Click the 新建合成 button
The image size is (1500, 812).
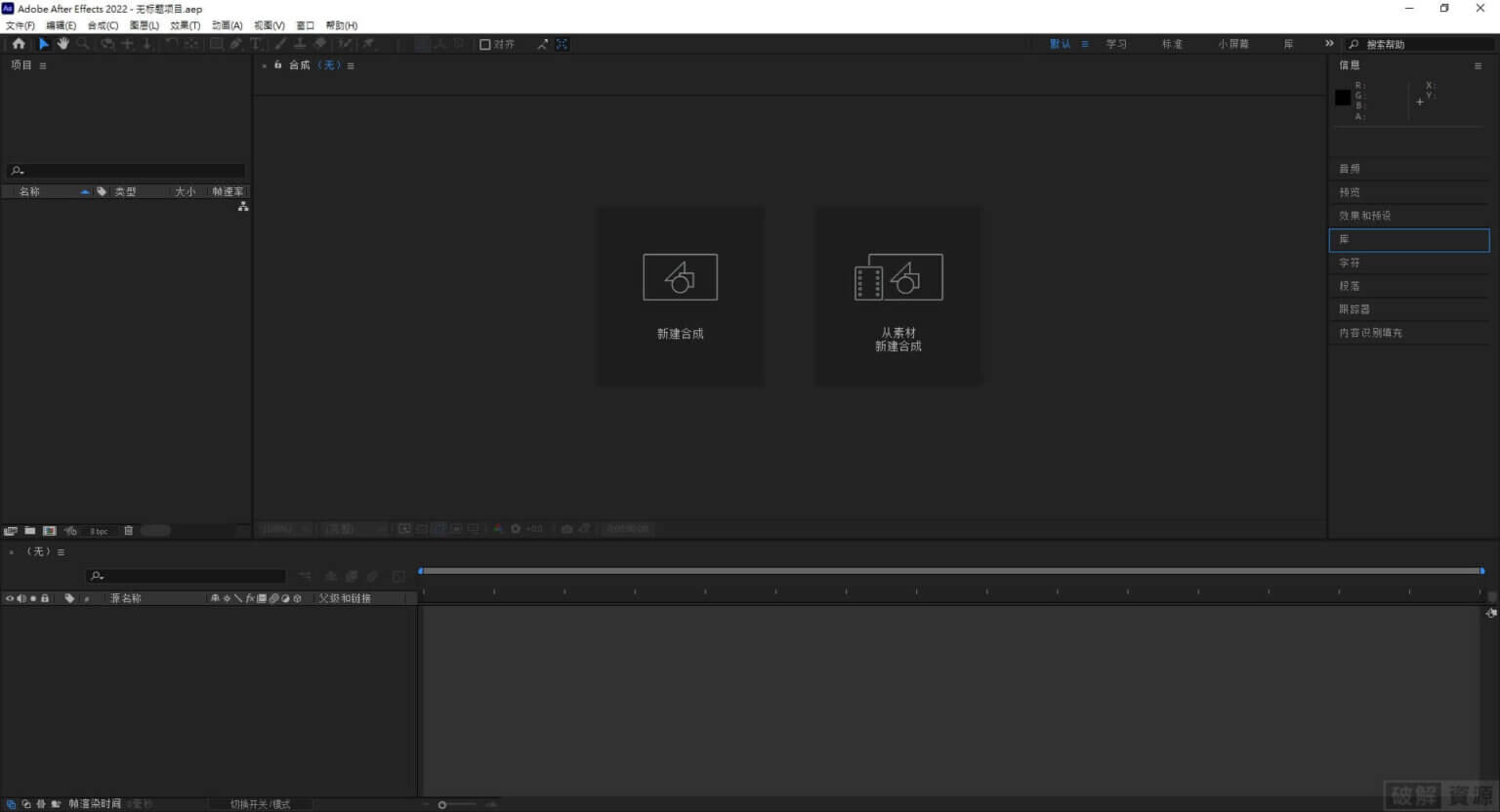[680, 296]
